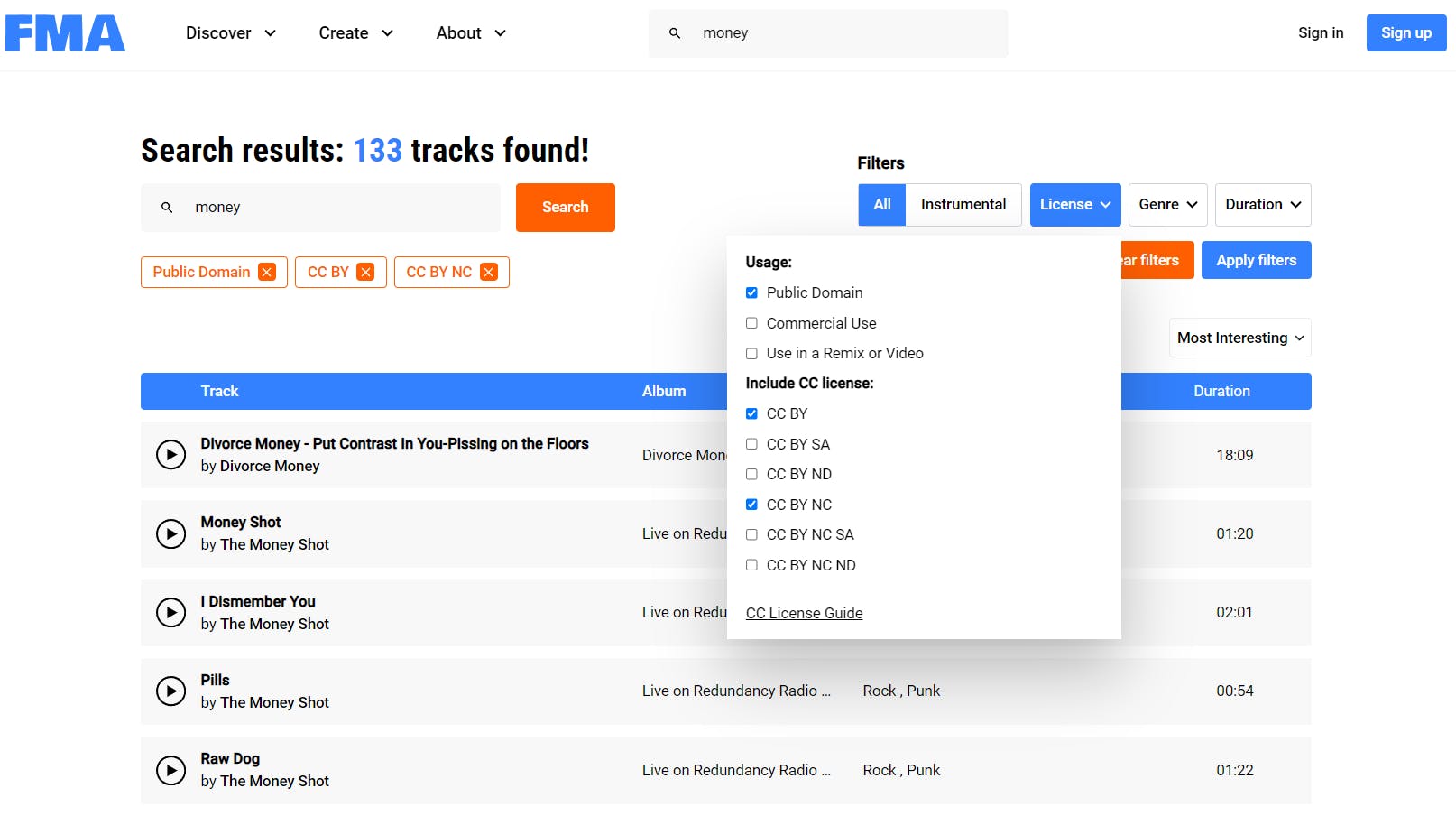Remove the CC BY filter tag
The width and height of the screenshot is (1456, 816).
[365, 273]
